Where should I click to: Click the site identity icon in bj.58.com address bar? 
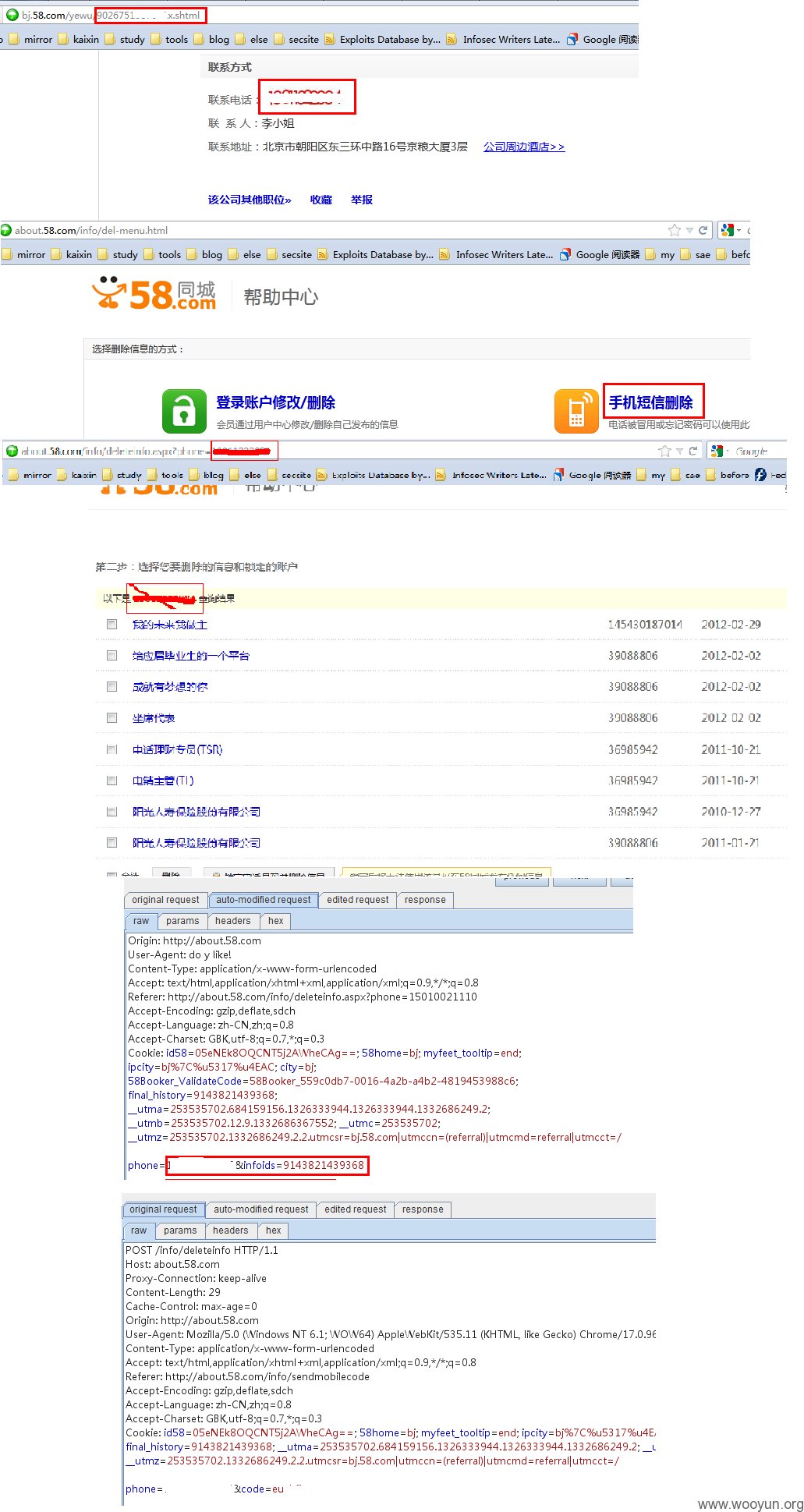tap(12, 15)
